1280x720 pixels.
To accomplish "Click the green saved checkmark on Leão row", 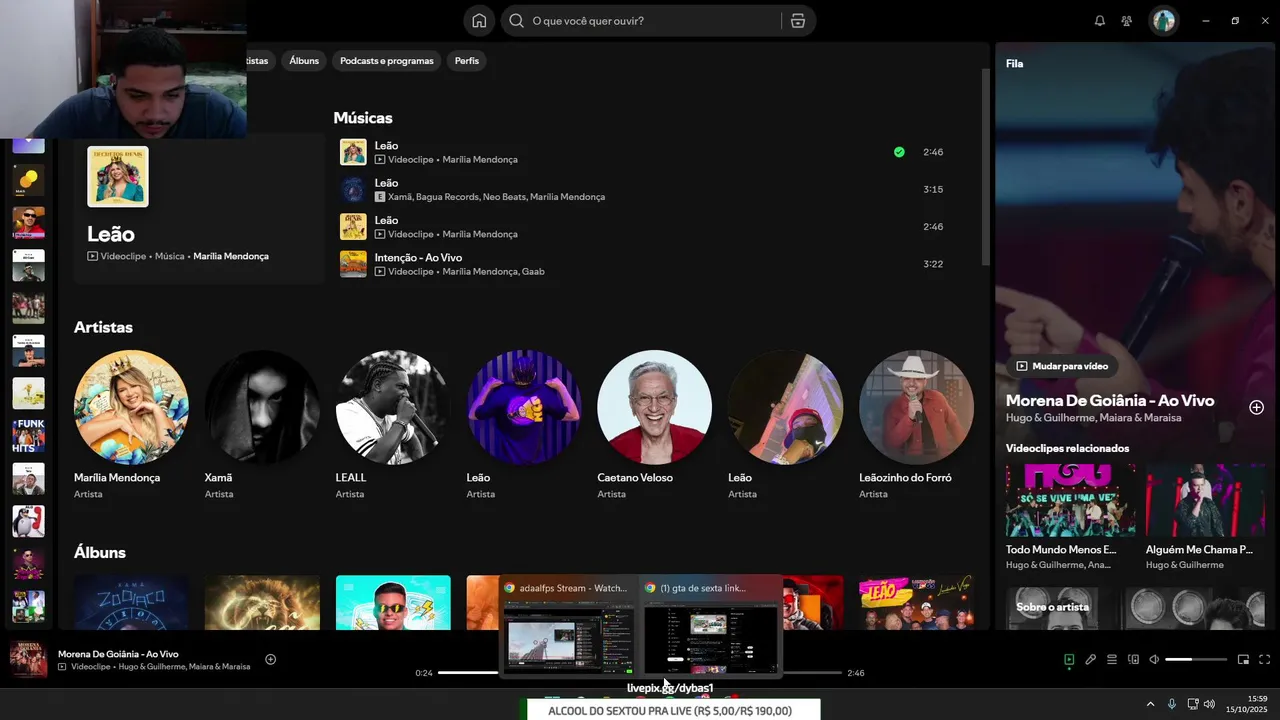I will [x=899, y=152].
